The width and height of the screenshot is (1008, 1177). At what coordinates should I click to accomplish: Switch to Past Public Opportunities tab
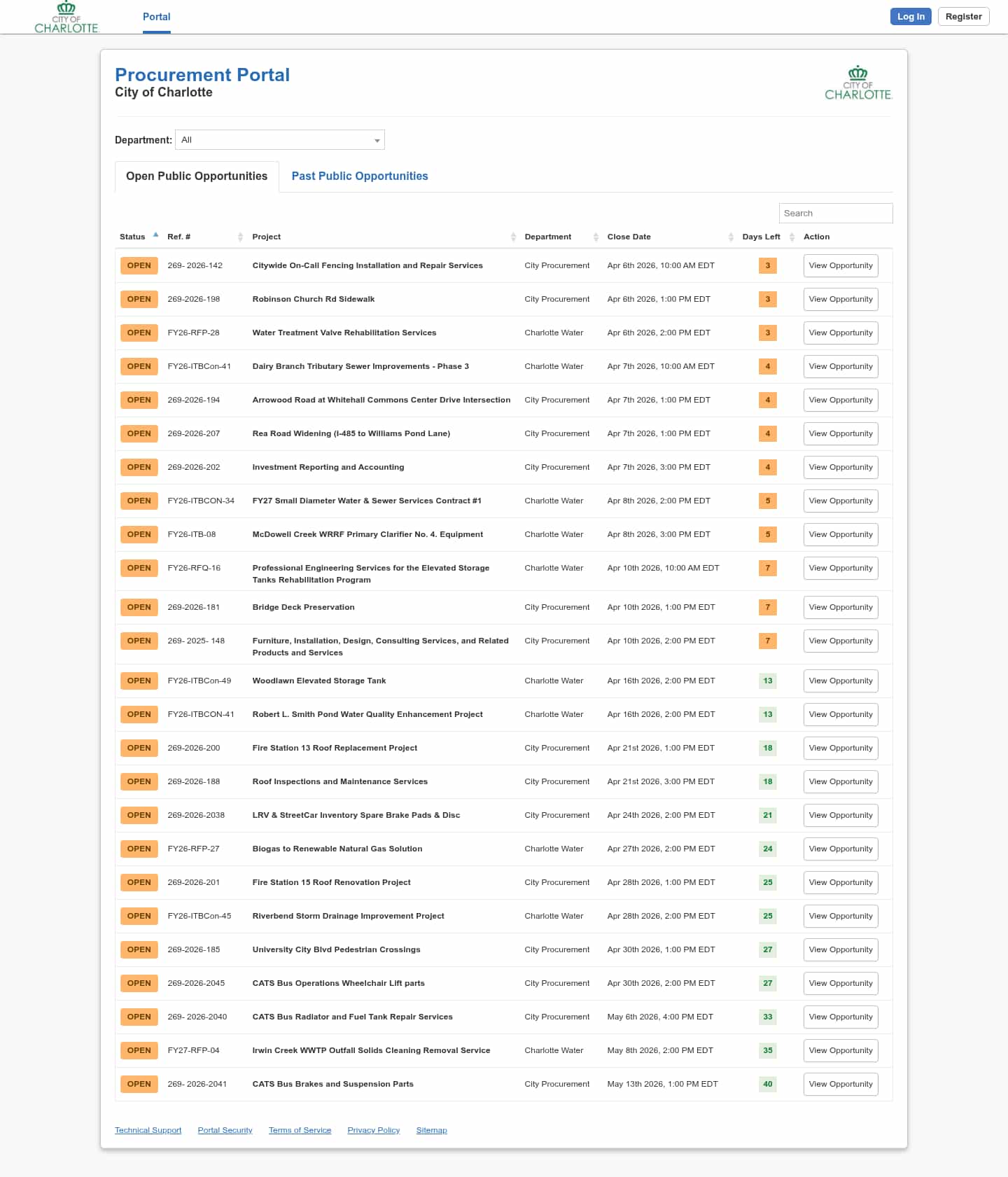click(360, 176)
